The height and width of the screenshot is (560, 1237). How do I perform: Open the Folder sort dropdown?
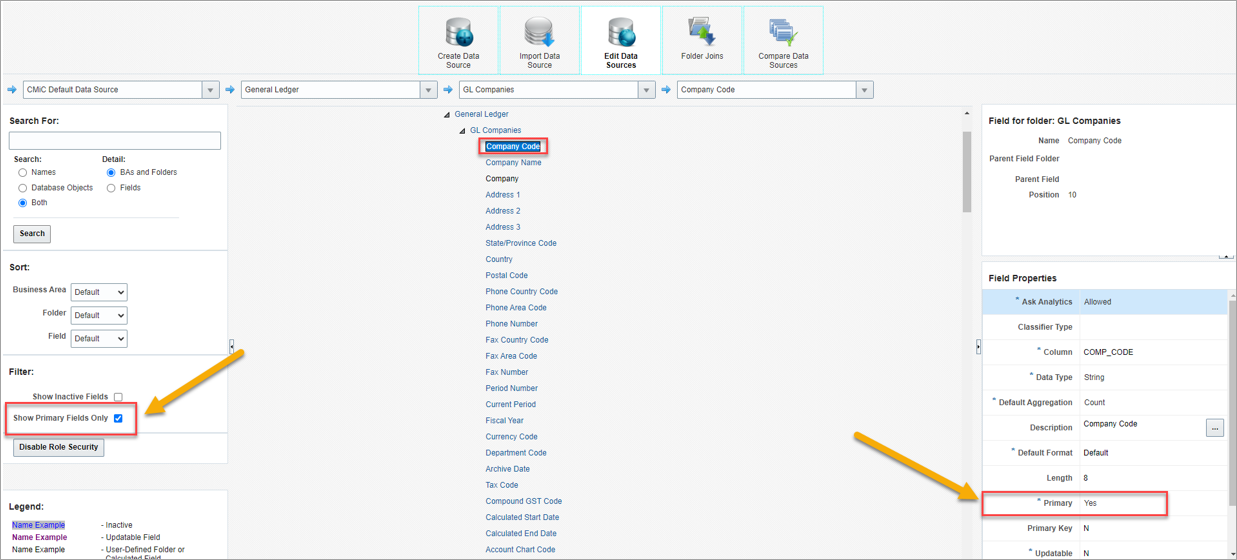point(99,315)
